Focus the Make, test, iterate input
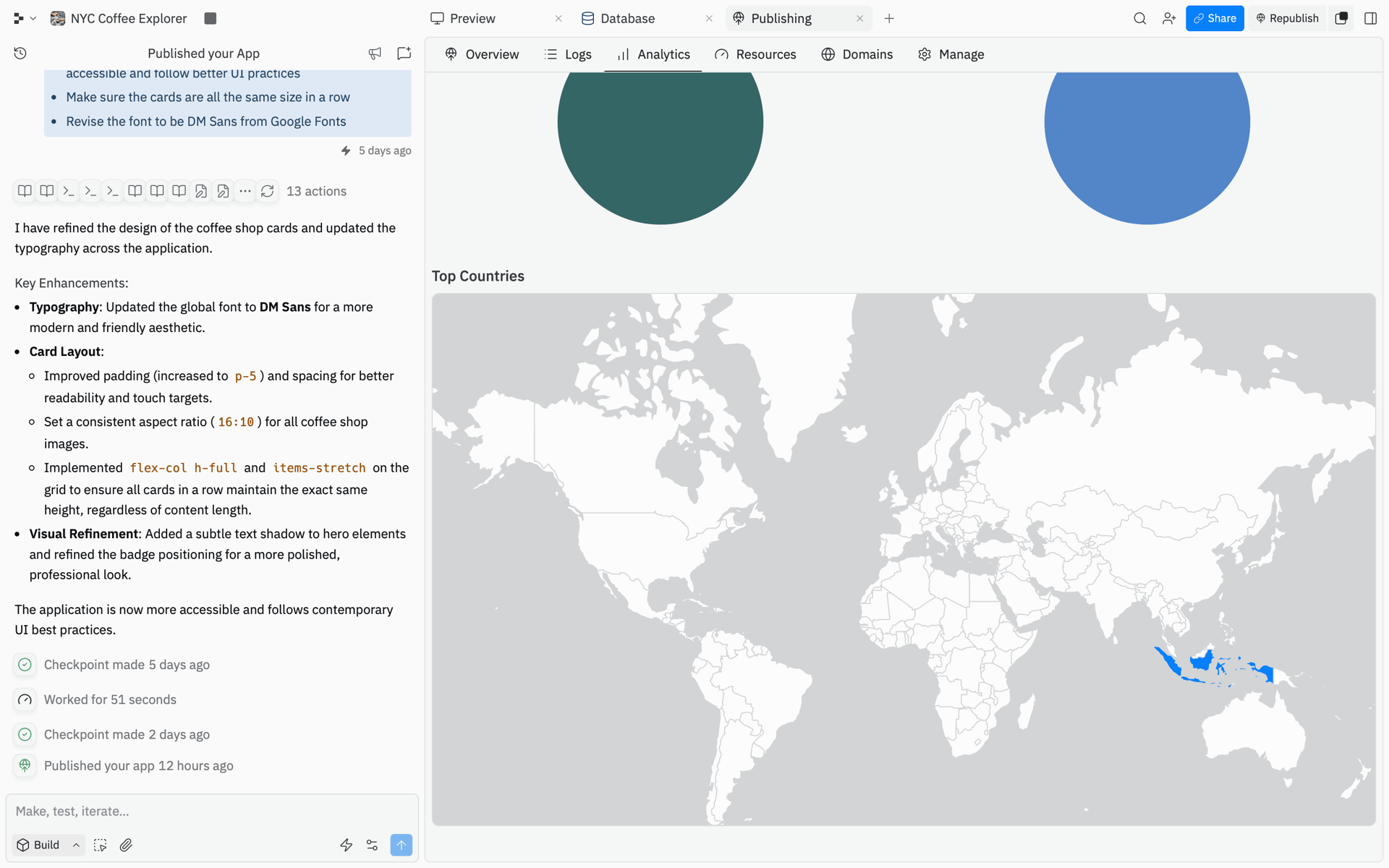This screenshot has width=1389, height=868. pyautogui.click(x=211, y=812)
